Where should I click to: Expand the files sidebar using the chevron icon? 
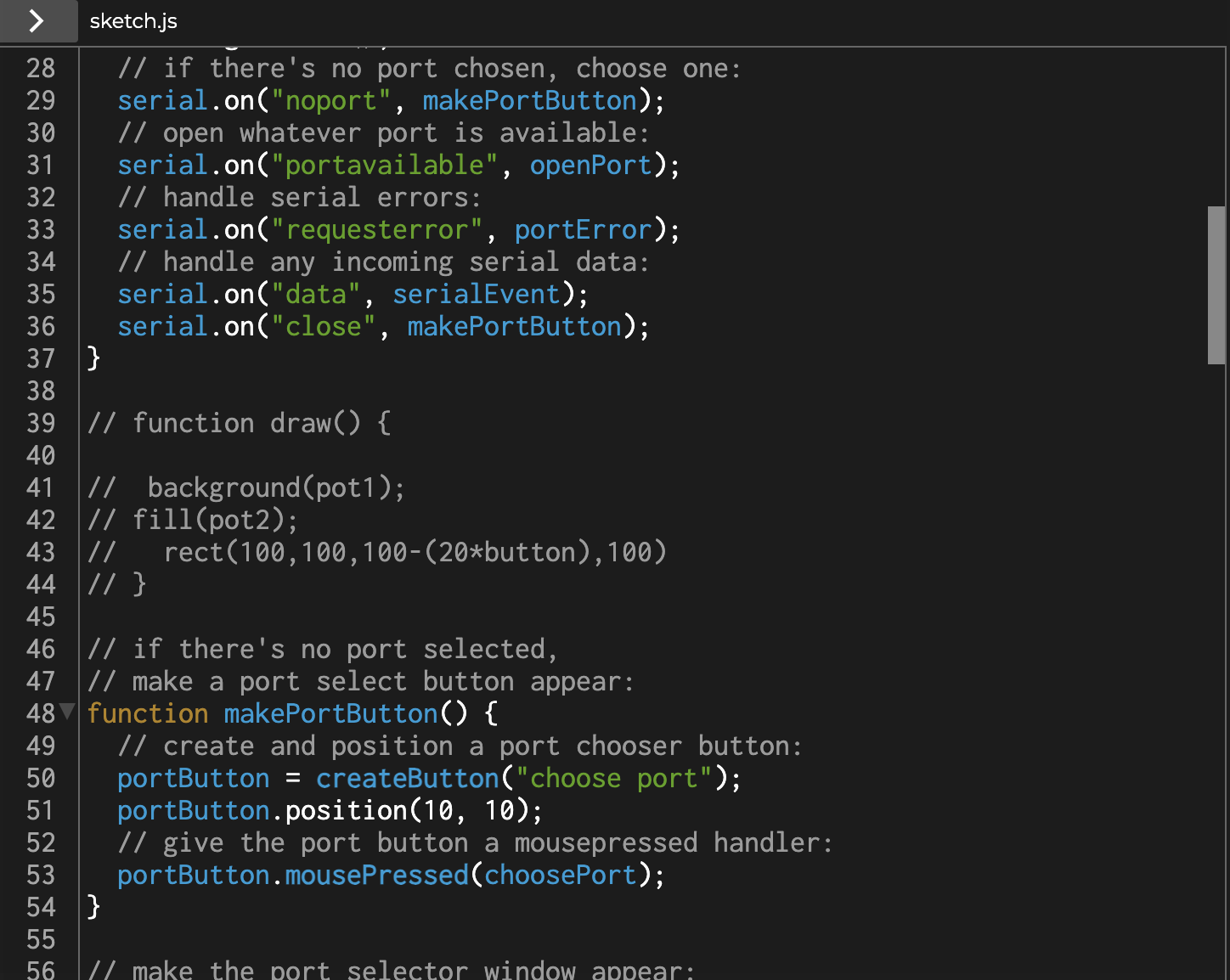point(39,21)
